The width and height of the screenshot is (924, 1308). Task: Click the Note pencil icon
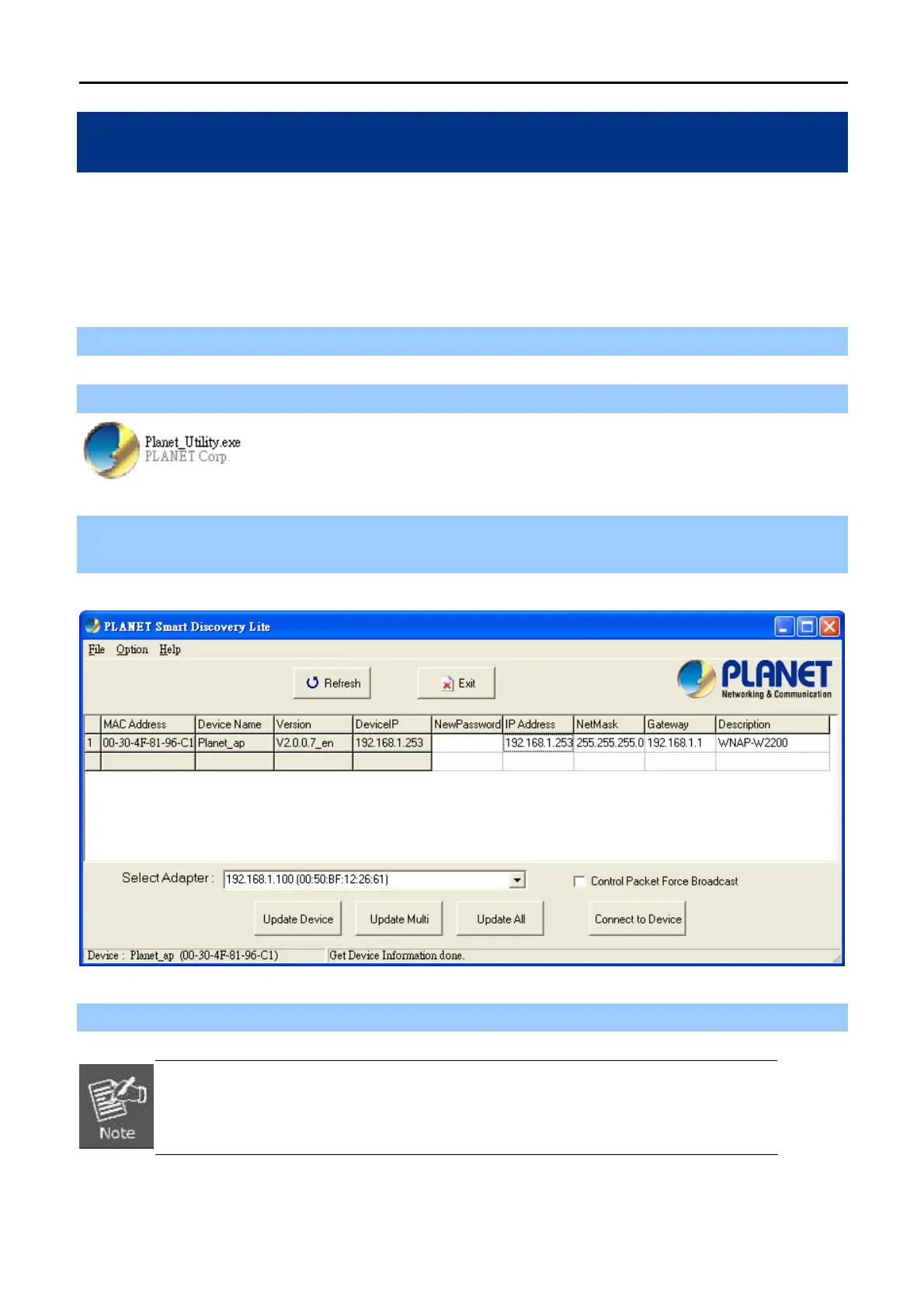[116, 1106]
